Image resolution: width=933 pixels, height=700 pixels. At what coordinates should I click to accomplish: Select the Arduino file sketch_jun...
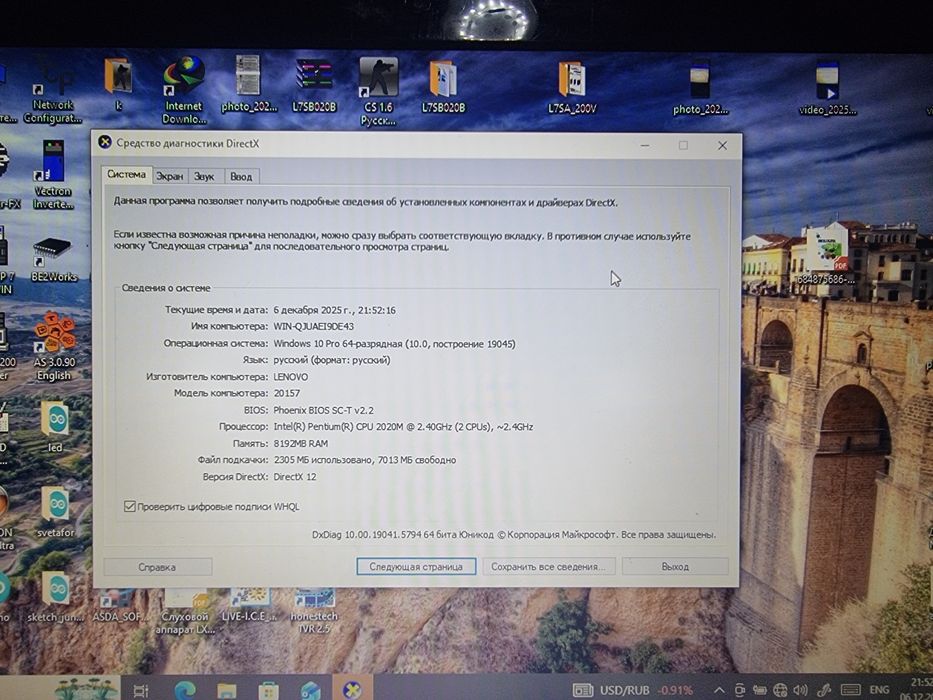[x=55, y=597]
